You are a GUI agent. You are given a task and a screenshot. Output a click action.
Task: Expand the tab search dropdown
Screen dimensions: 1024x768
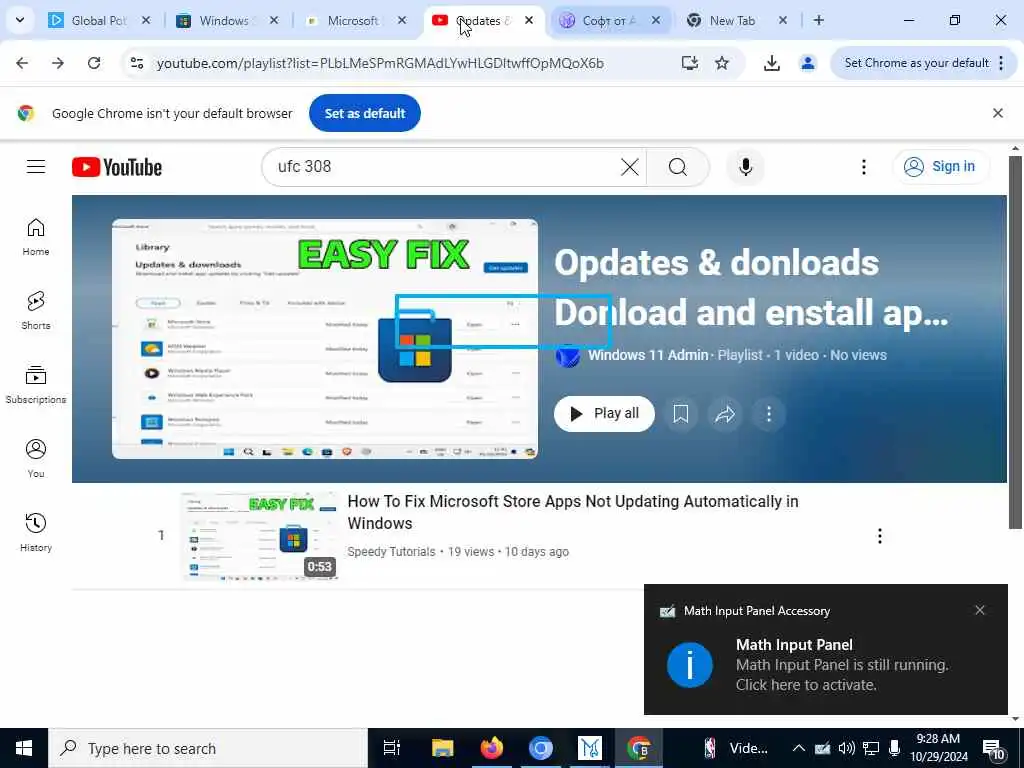20,20
